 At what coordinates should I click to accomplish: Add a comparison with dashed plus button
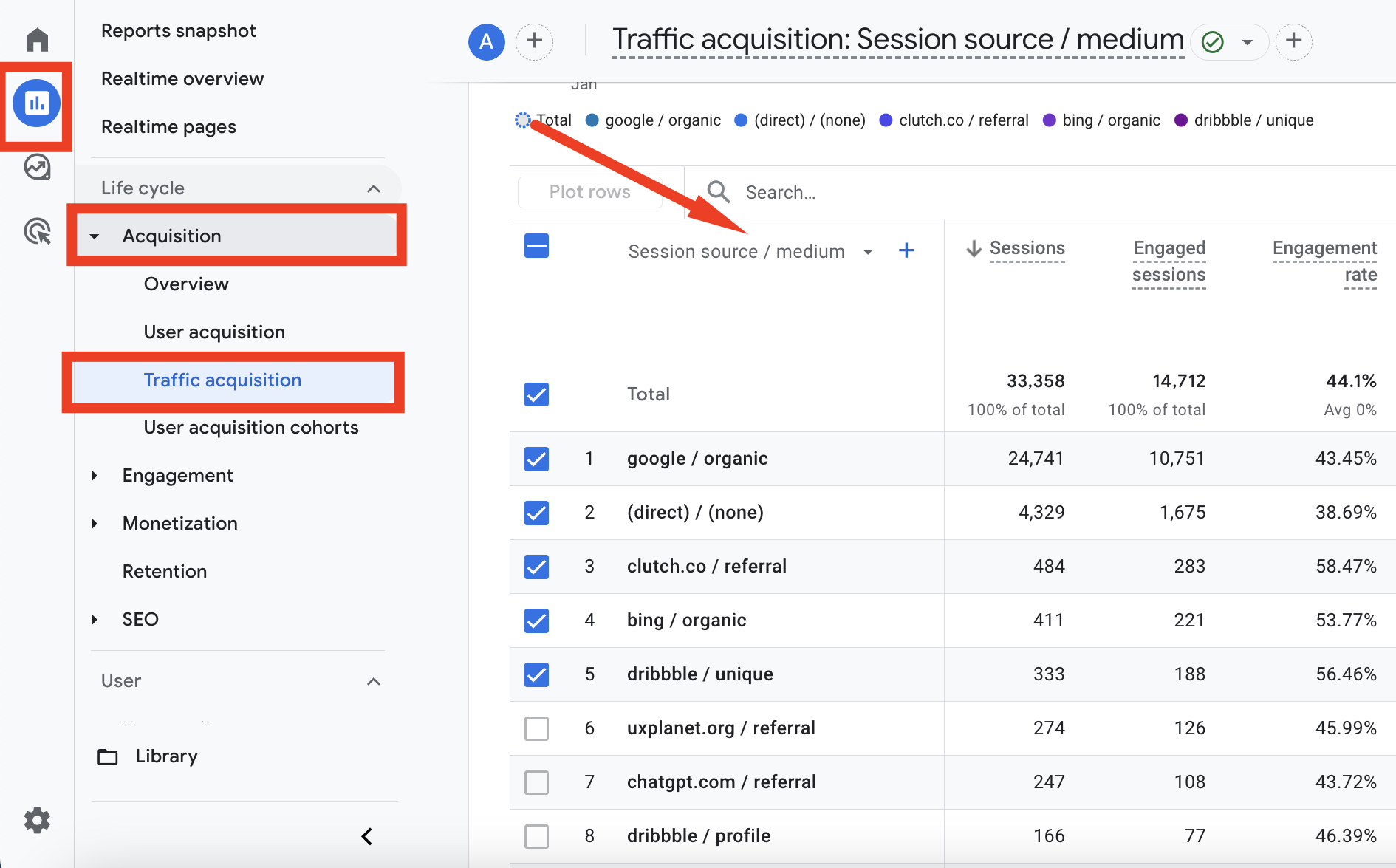point(534,41)
